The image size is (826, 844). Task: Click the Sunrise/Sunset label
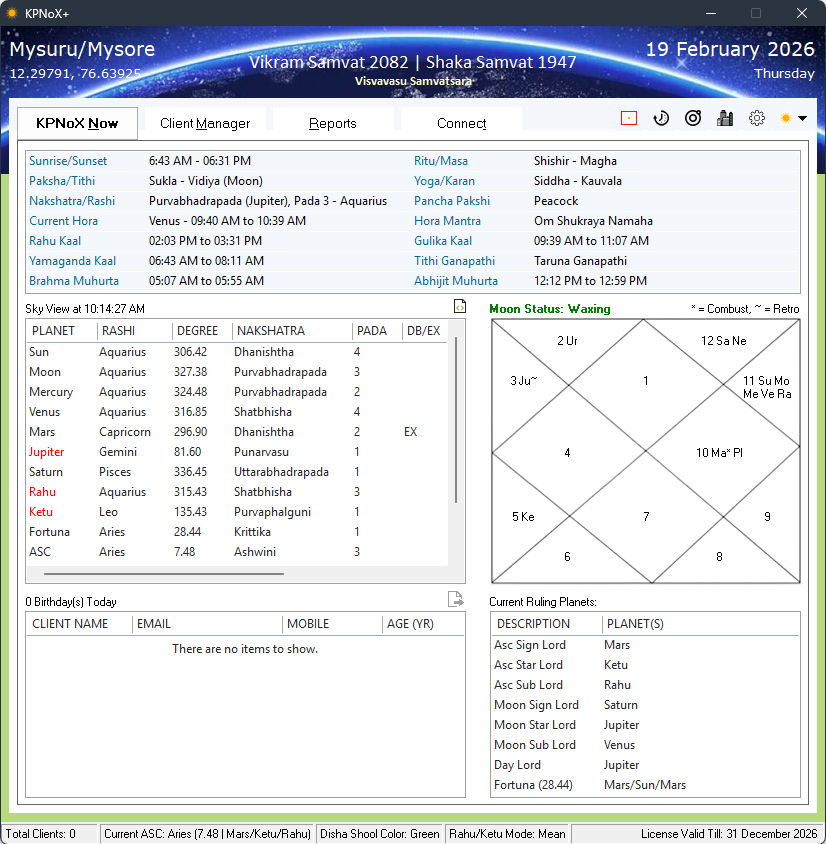pos(68,161)
